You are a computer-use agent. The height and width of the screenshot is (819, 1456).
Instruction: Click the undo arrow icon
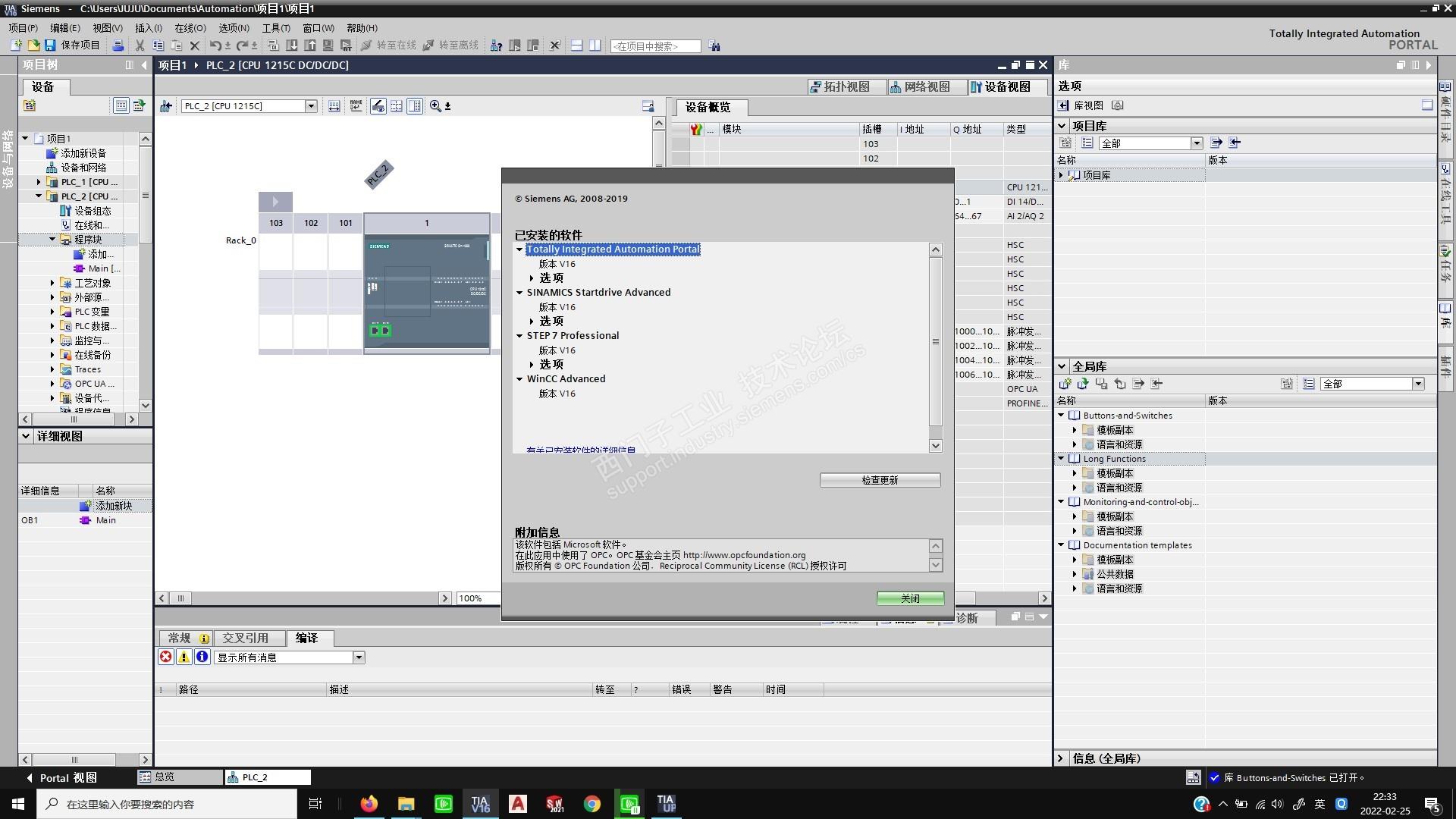click(x=215, y=45)
